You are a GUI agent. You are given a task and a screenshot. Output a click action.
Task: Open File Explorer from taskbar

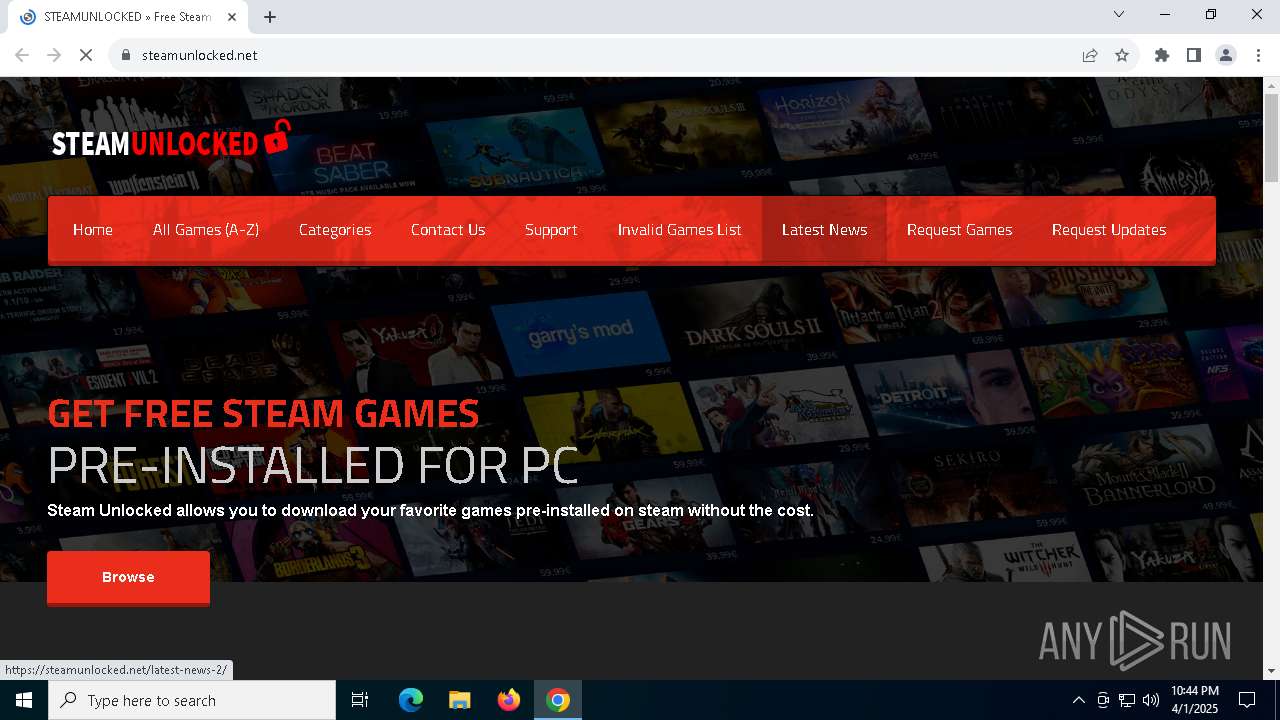(x=460, y=700)
